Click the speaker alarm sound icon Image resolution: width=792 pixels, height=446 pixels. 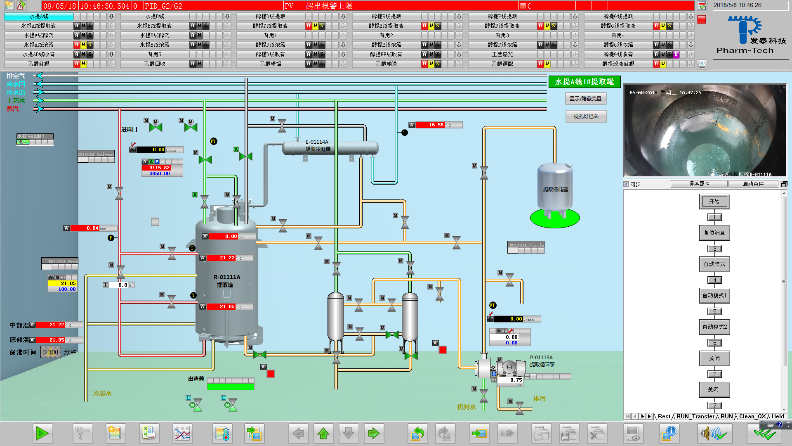pos(711,433)
